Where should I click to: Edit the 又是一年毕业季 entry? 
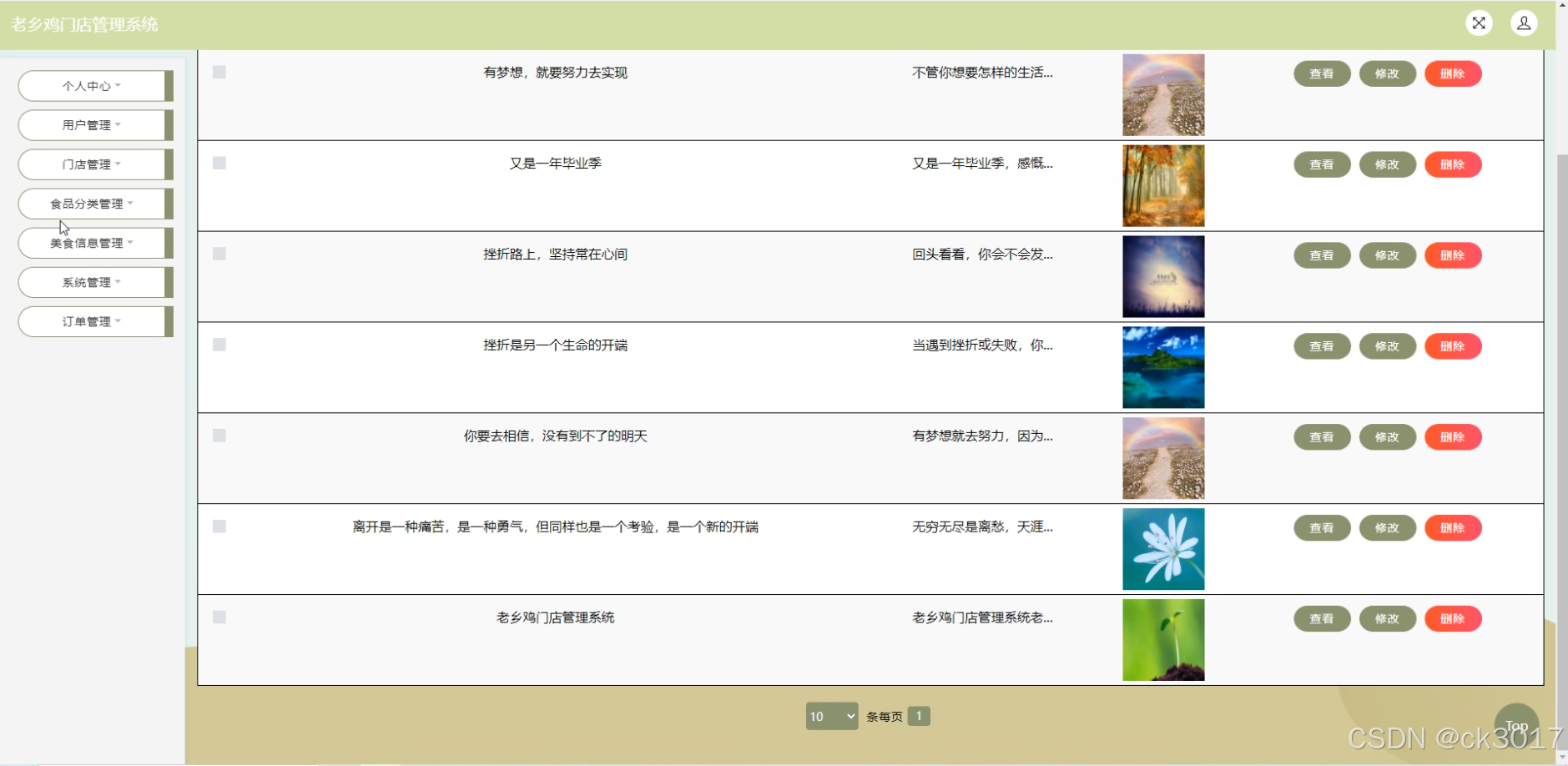tap(1388, 164)
